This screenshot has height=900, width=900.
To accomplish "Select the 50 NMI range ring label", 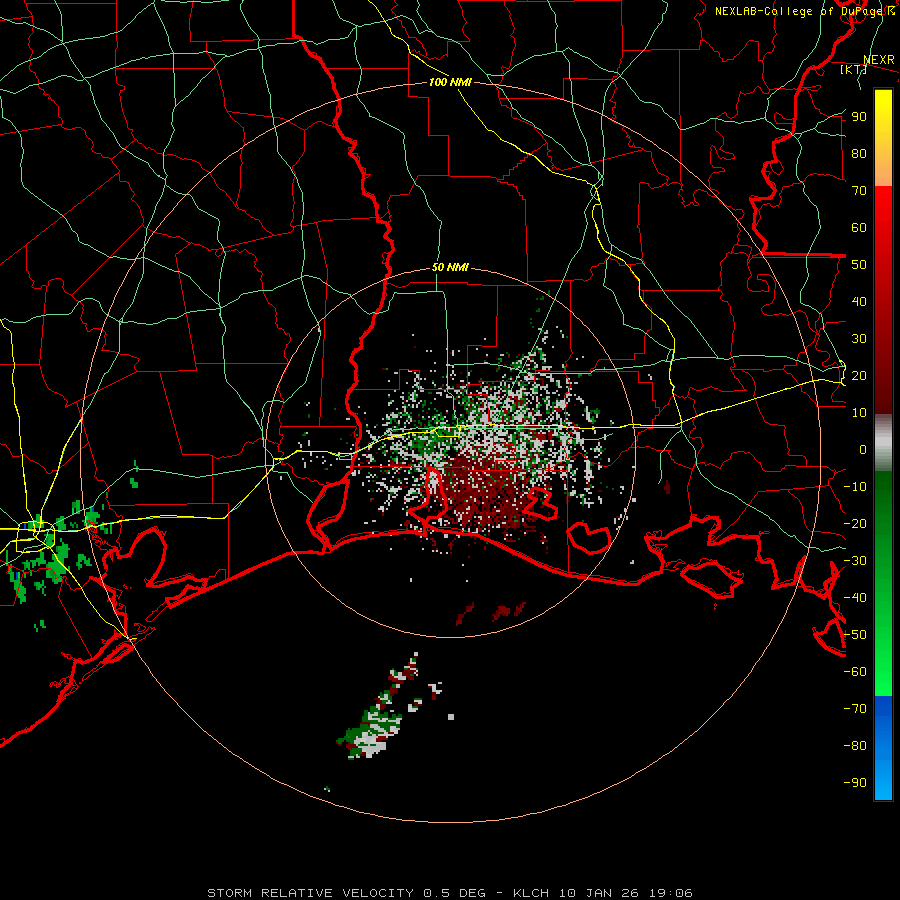I will [x=450, y=267].
